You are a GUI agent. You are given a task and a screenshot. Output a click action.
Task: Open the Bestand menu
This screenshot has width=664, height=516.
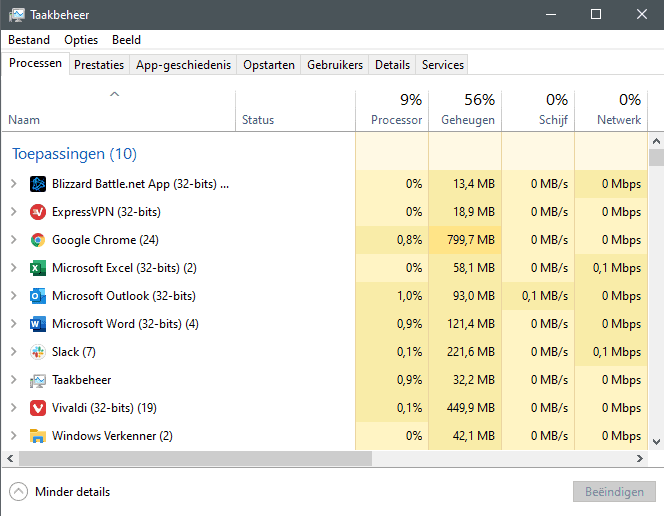[29, 40]
